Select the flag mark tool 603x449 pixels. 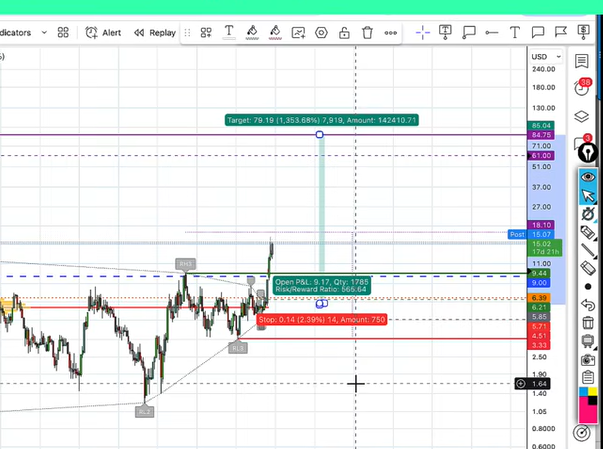pos(561,32)
